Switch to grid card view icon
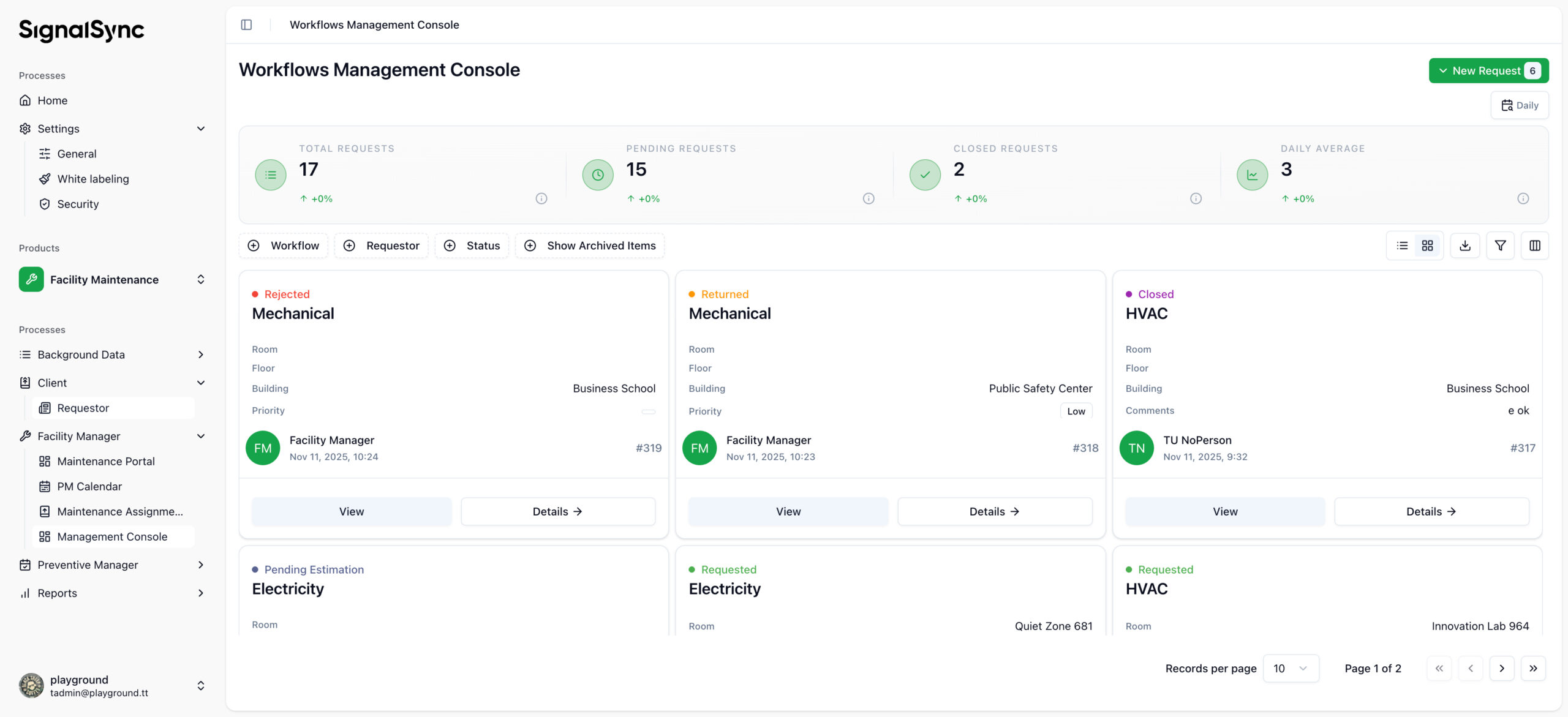This screenshot has height=717, width=1568. 1427,246
